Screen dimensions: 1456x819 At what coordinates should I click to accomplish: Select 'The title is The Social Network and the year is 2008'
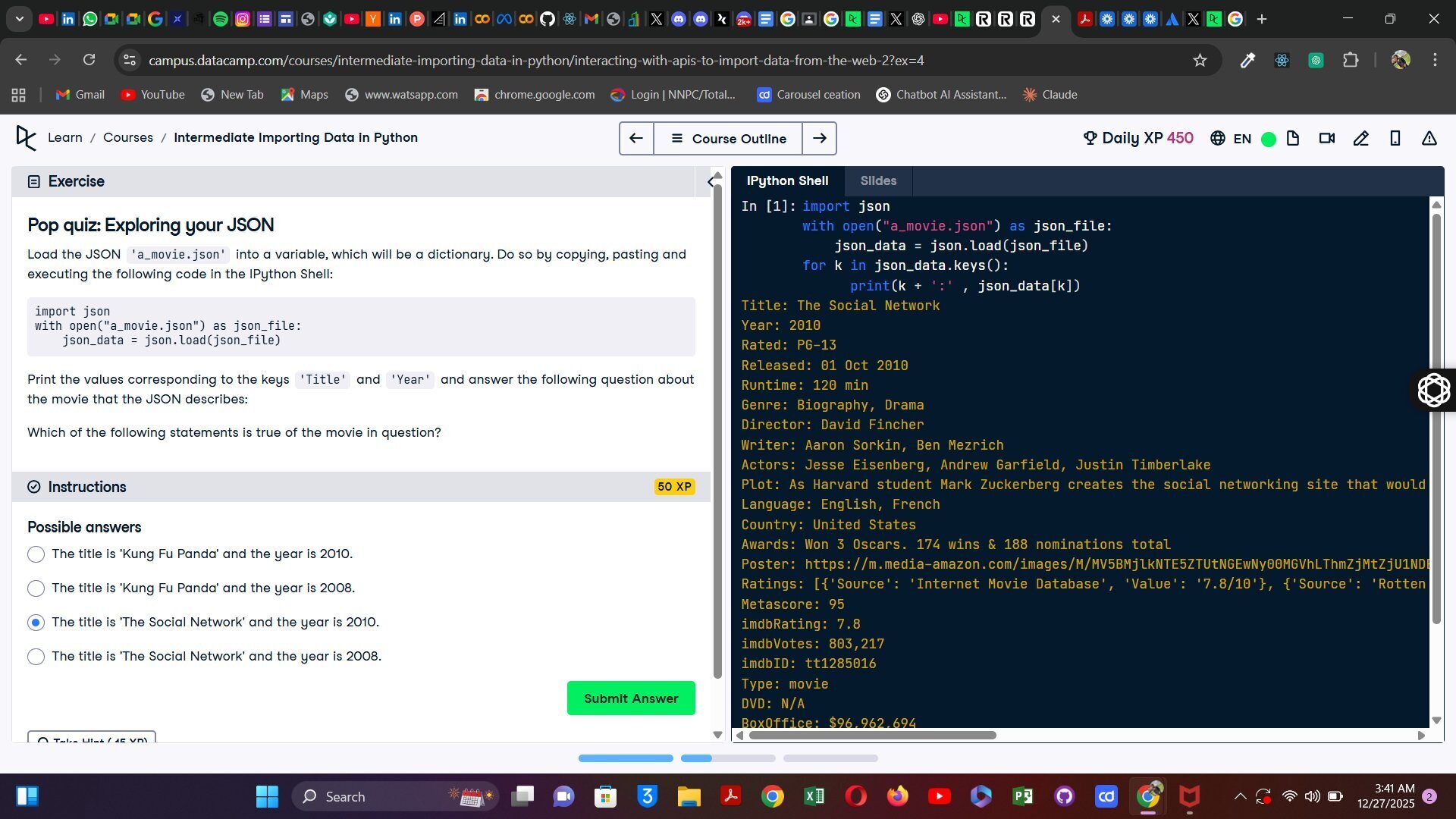(x=36, y=657)
